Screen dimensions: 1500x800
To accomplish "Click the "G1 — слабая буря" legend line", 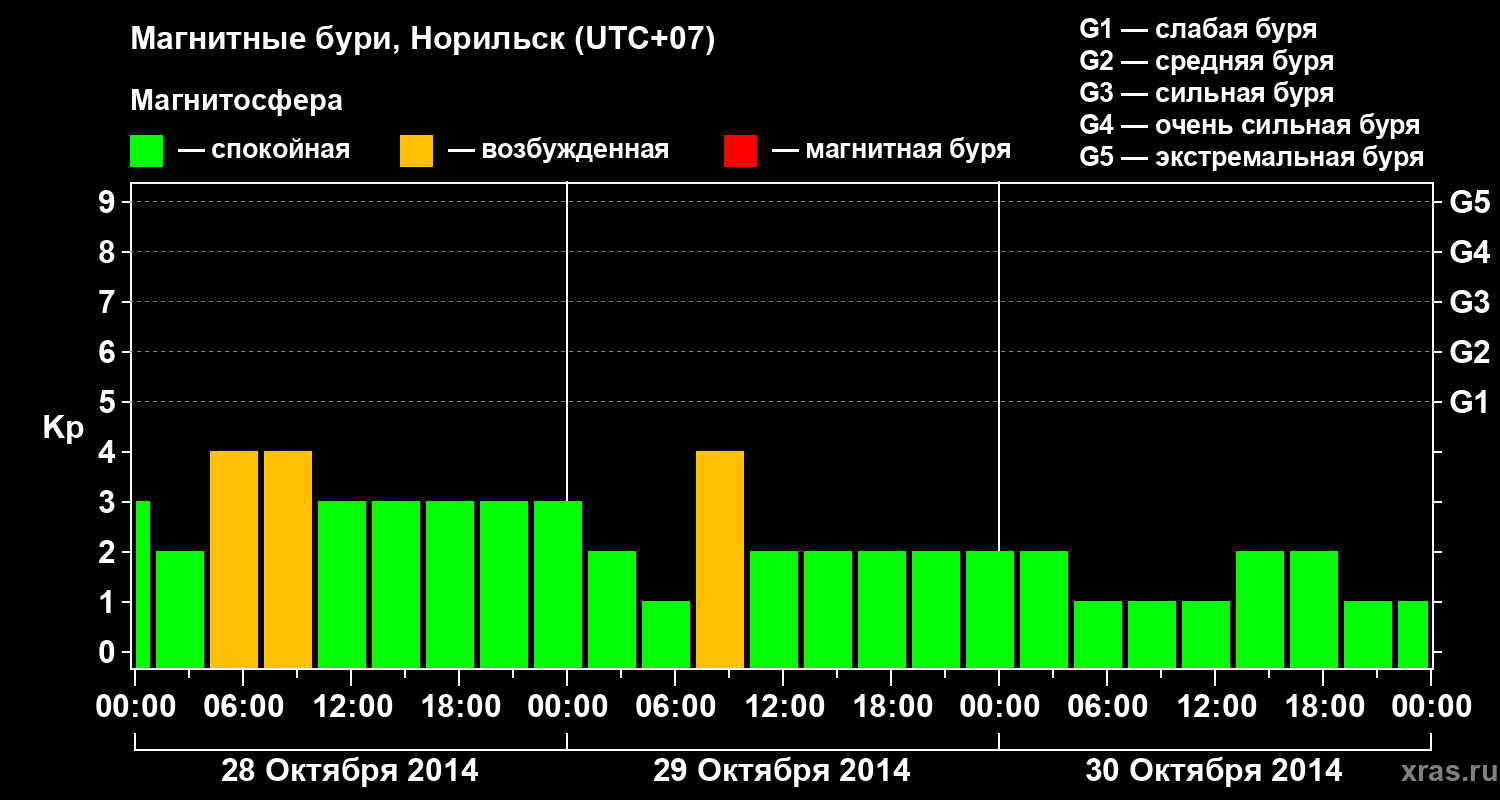I will coord(1198,29).
